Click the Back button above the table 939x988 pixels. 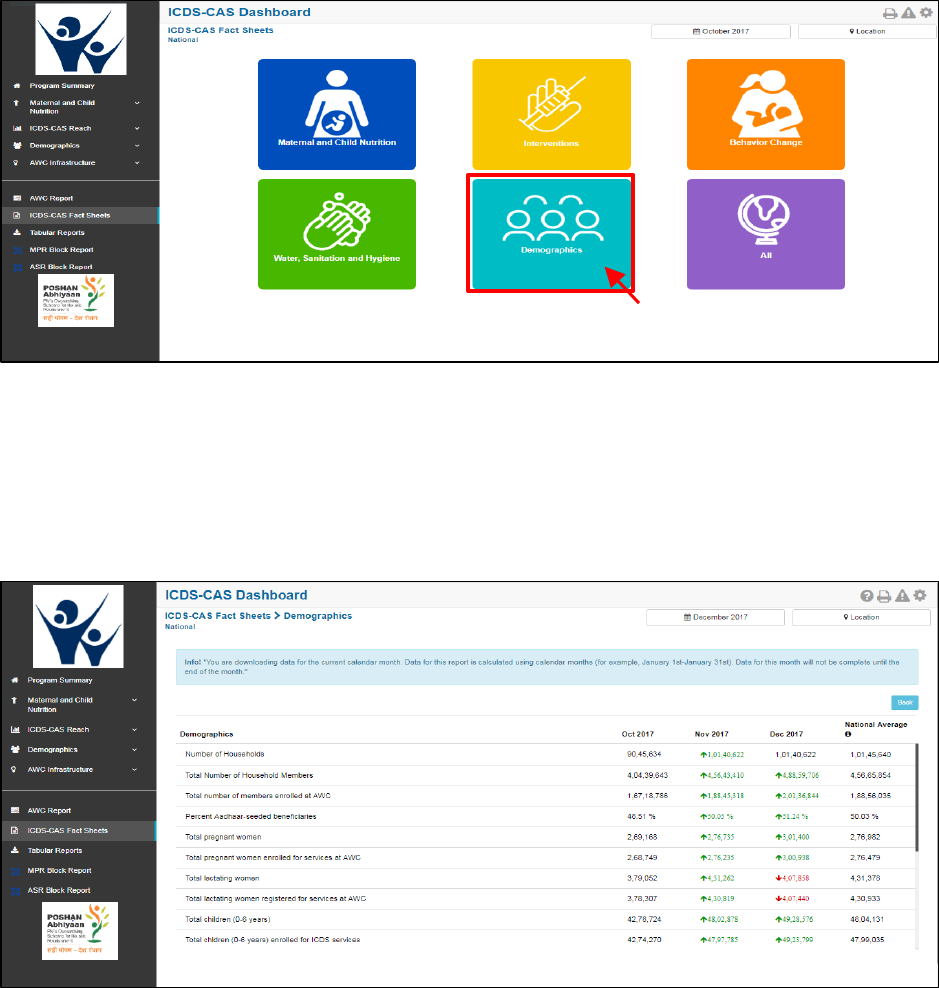pos(905,703)
